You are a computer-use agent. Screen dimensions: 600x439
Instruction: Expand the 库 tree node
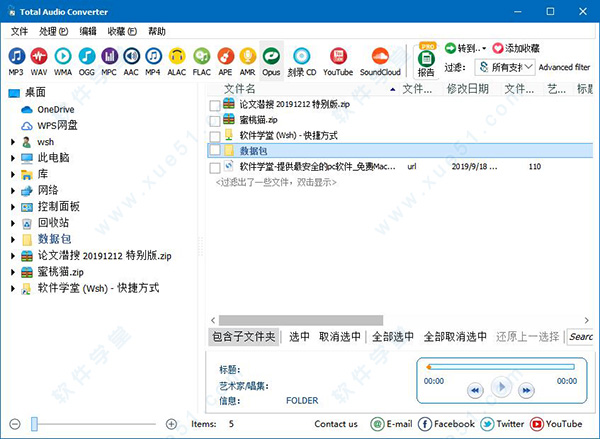point(13,175)
